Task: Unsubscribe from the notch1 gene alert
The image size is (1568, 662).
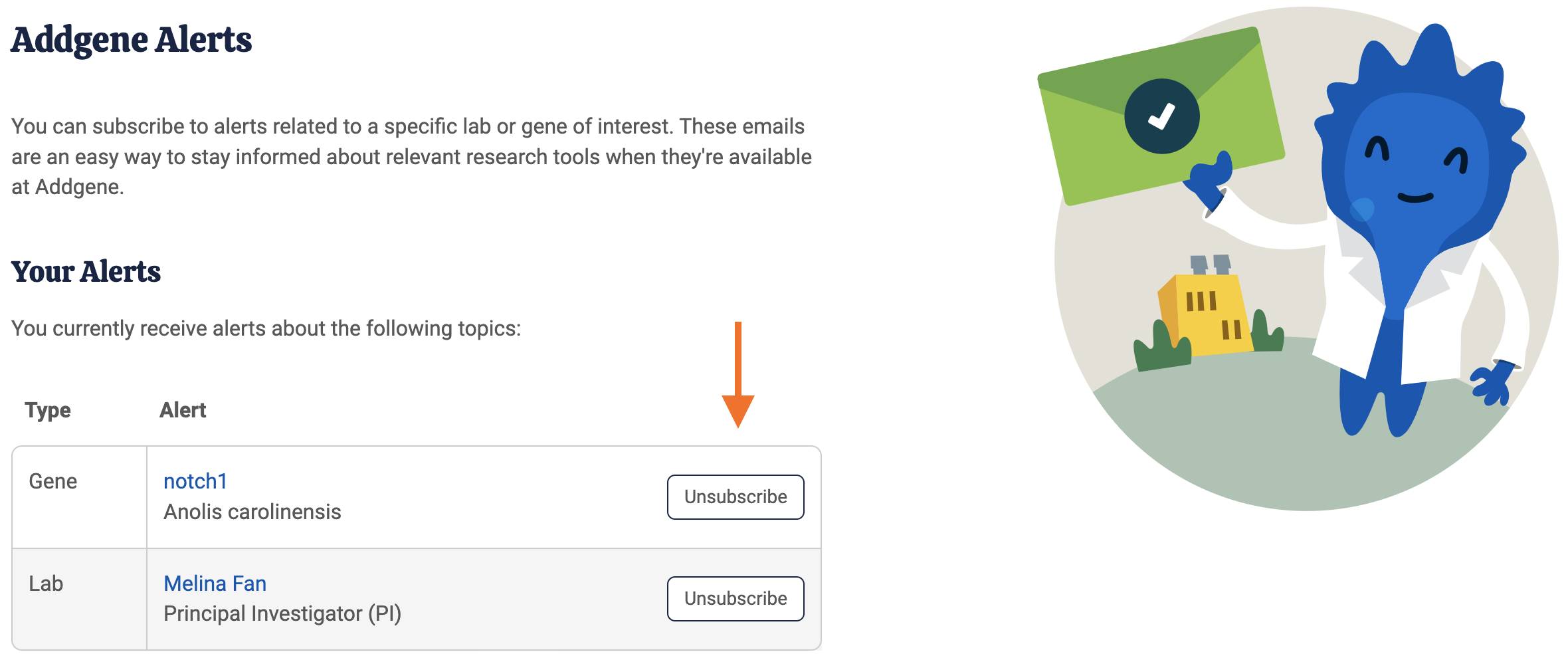Action: point(735,497)
